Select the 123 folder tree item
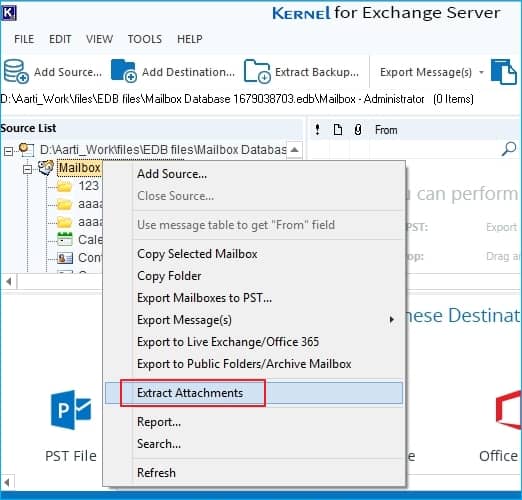The width and height of the screenshot is (522, 500). 88,186
